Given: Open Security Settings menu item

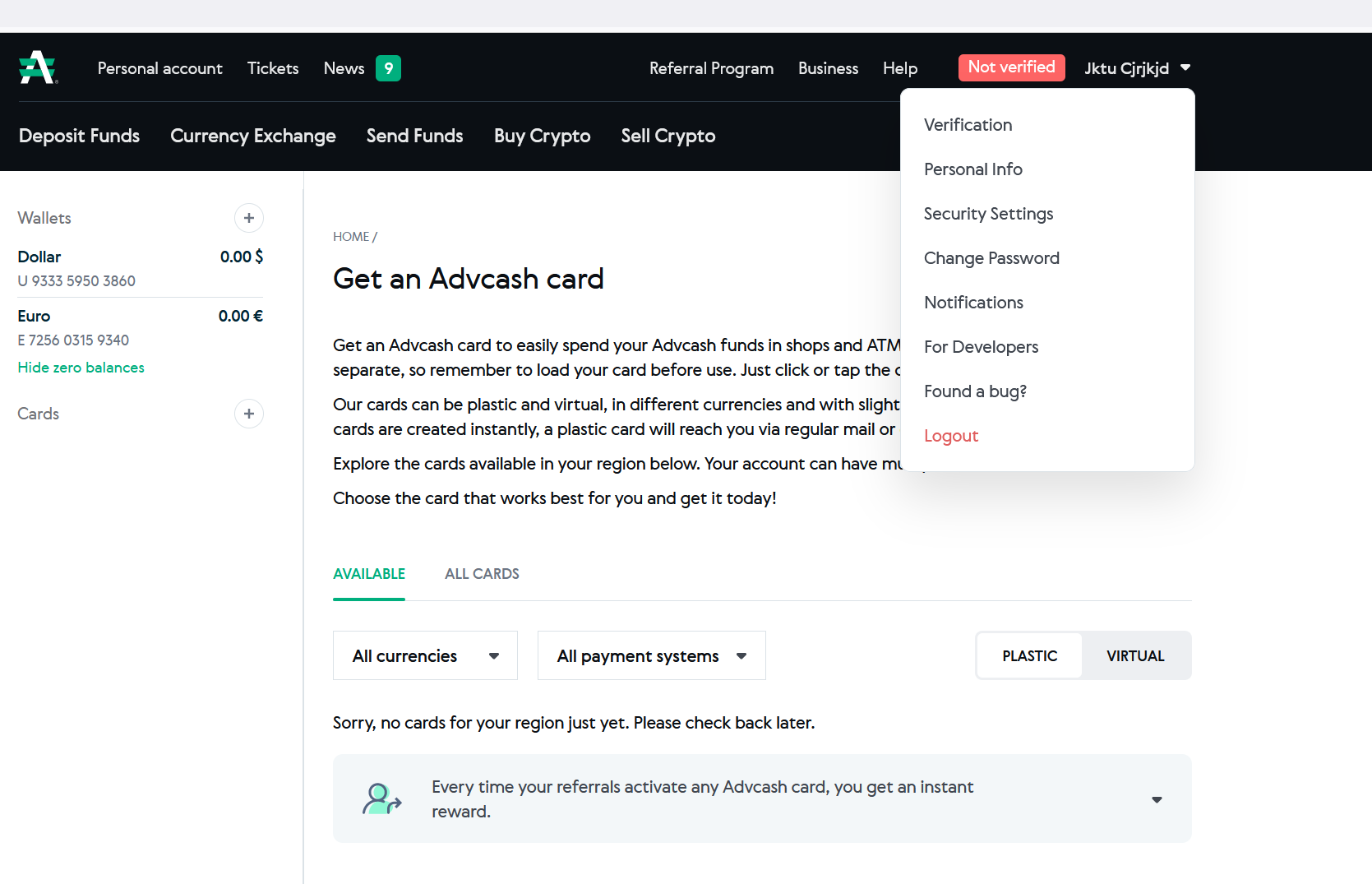Looking at the screenshot, I should click(x=988, y=214).
